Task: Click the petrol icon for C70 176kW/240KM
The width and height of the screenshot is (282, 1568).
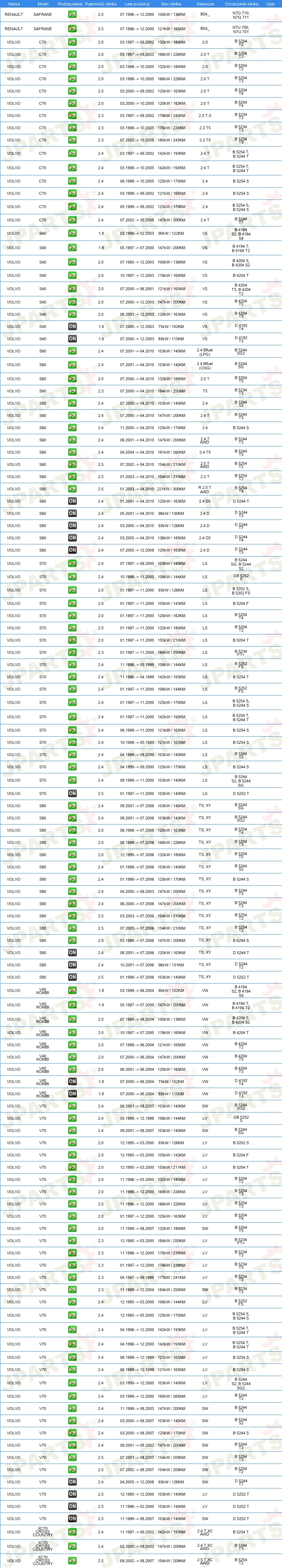Action: [72, 116]
